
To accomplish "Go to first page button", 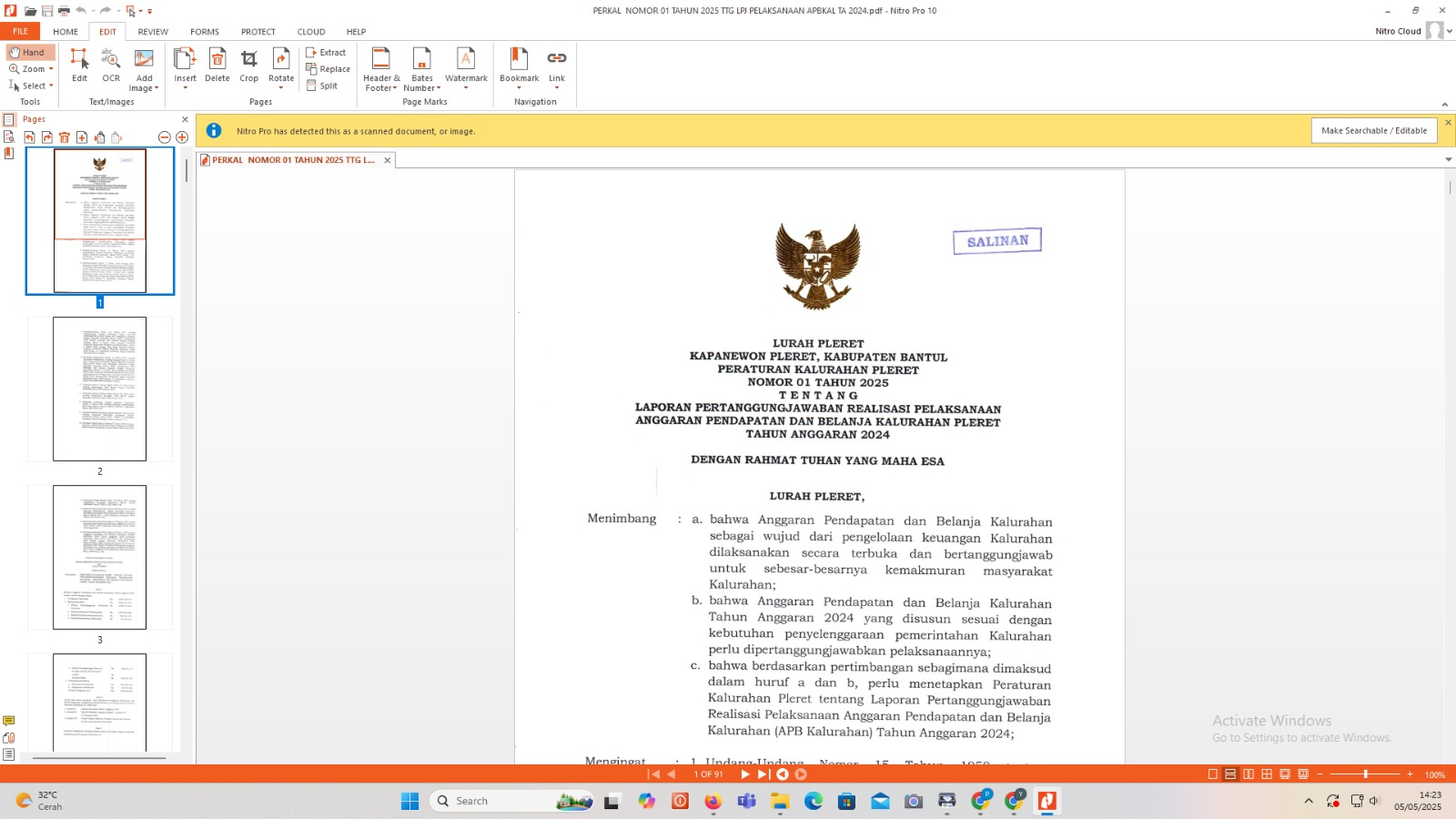I will point(653,774).
